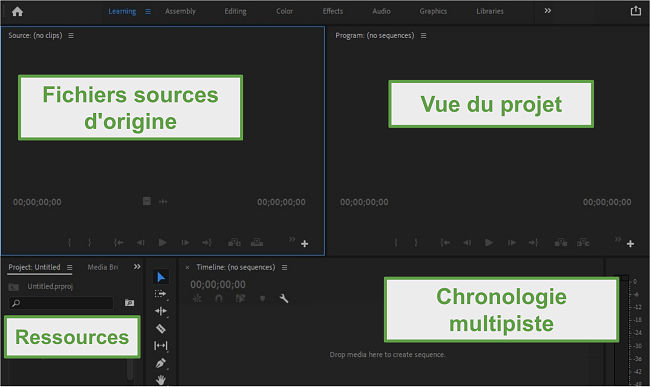Focus the project search field
The image size is (650, 387).
(x=61, y=303)
